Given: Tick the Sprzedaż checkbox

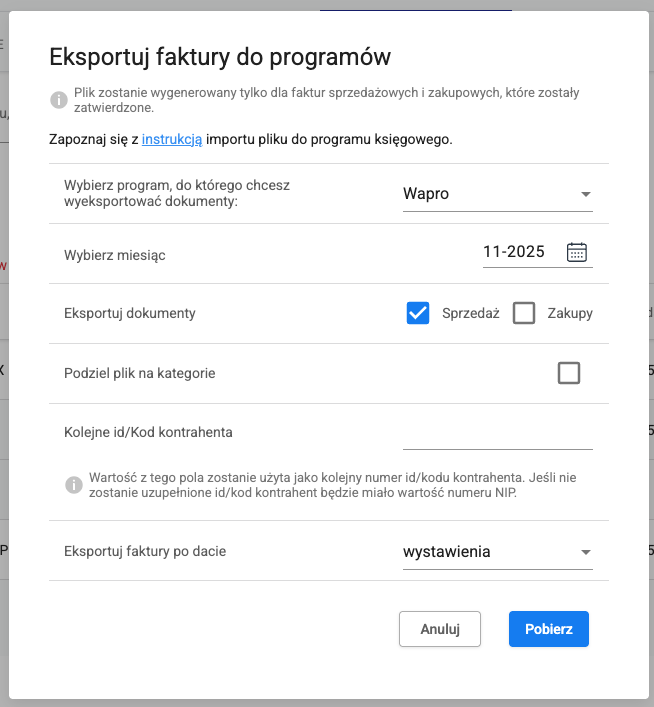Looking at the screenshot, I should (418, 313).
